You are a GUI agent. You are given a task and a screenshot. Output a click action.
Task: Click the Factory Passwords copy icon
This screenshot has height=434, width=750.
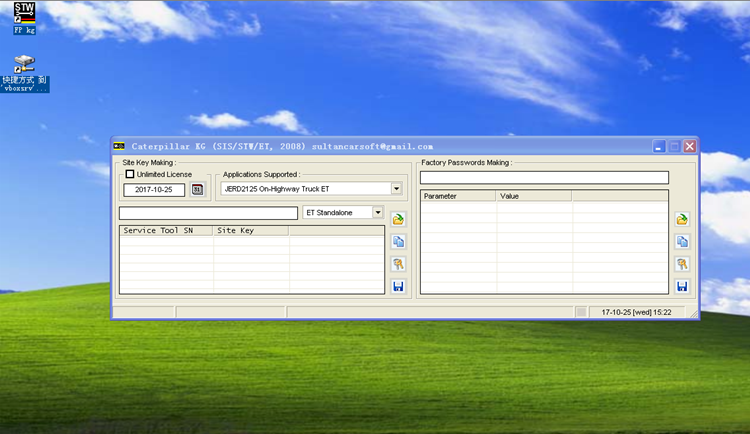click(x=682, y=242)
